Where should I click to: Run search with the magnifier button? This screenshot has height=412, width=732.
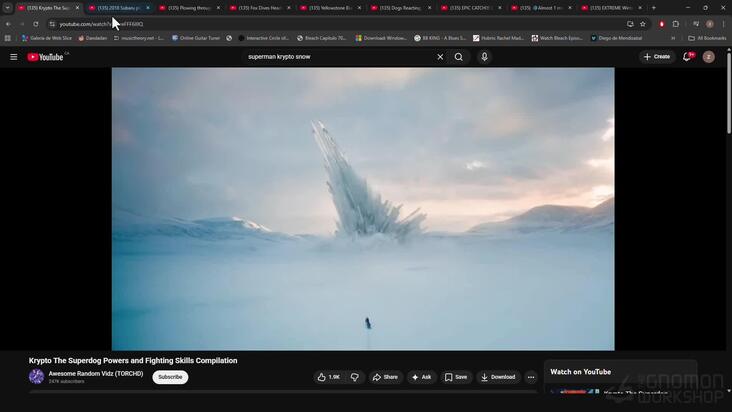(x=459, y=57)
